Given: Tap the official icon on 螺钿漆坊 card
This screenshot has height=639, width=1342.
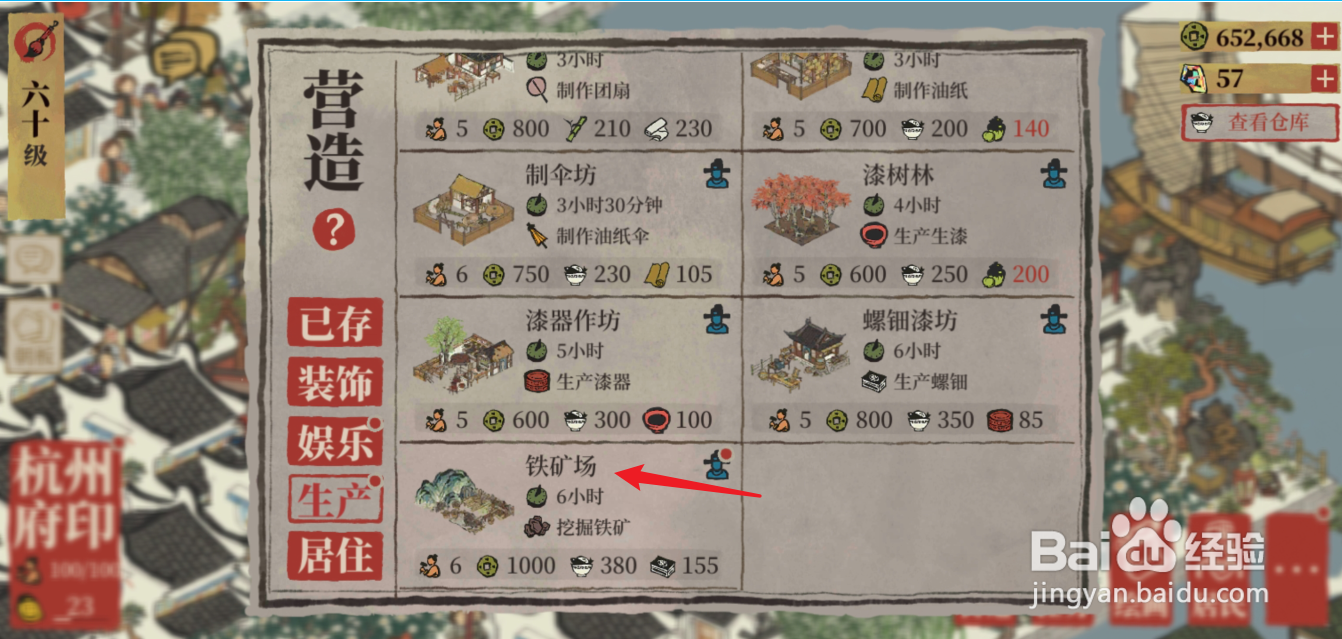Looking at the screenshot, I should pos(1053,320).
